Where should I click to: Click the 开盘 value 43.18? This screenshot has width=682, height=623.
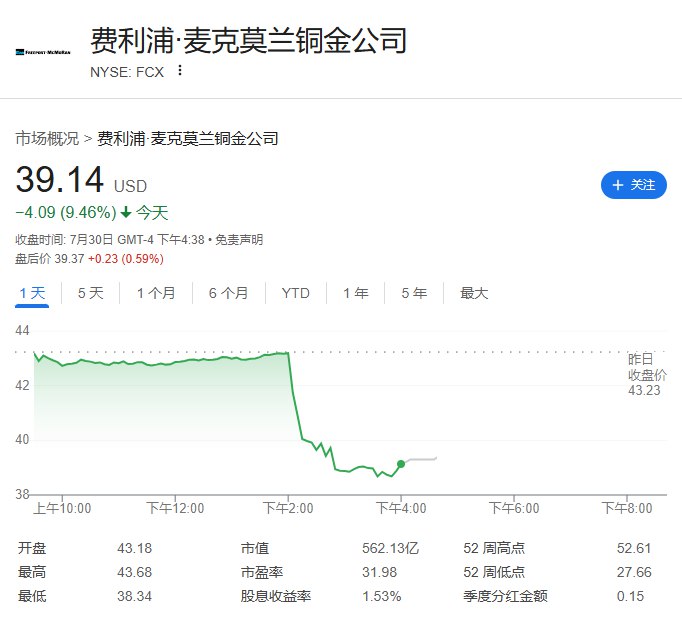134,548
